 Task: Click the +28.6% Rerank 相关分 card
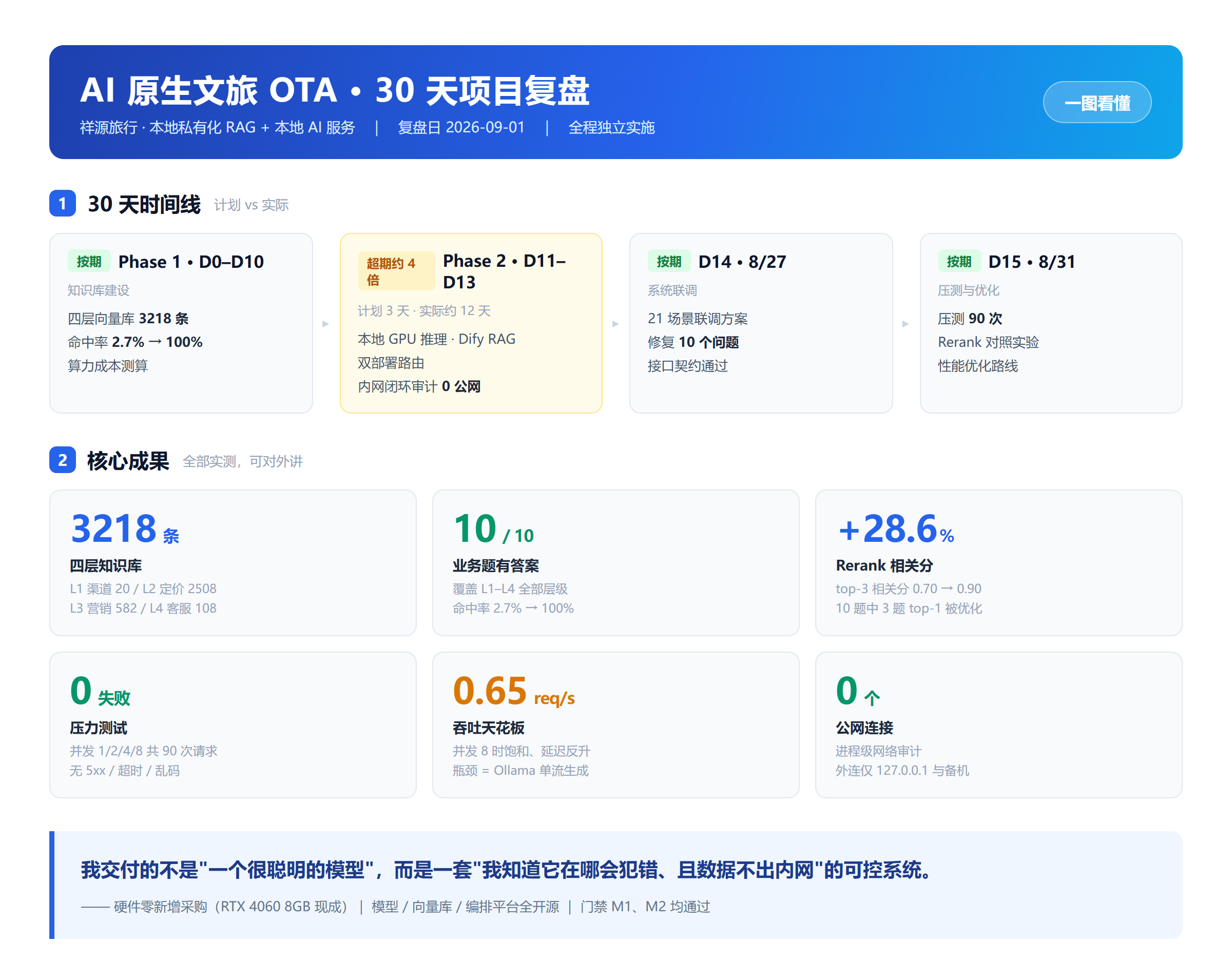tap(998, 562)
